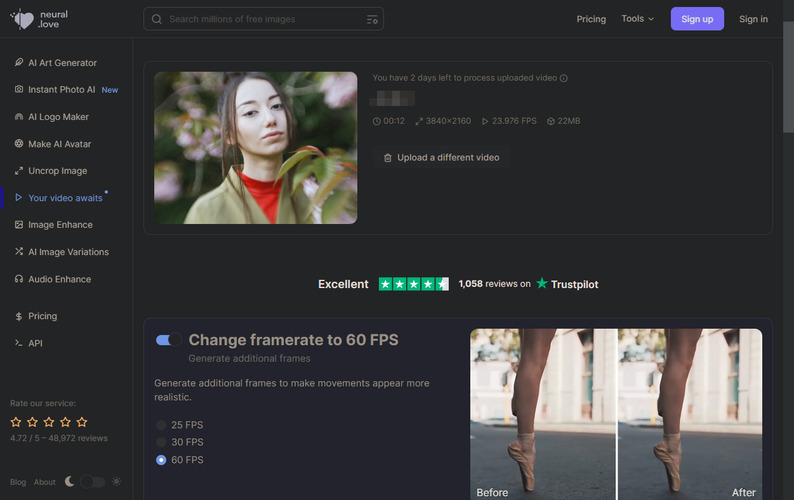This screenshot has height=500, width=794.
Task: Select the 60 FPS radio option
Action: tap(161, 459)
